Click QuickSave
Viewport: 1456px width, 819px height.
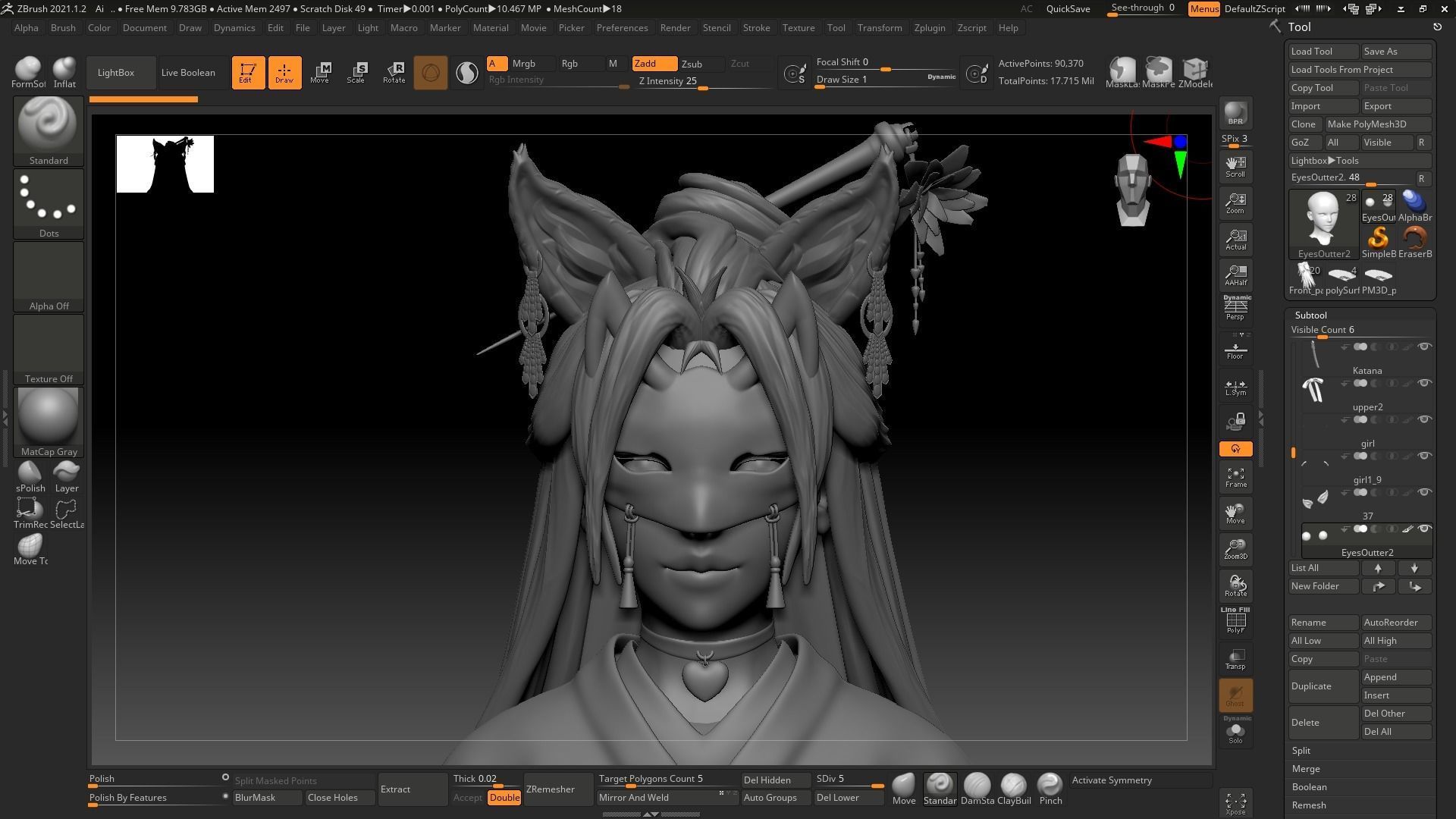tap(1068, 9)
